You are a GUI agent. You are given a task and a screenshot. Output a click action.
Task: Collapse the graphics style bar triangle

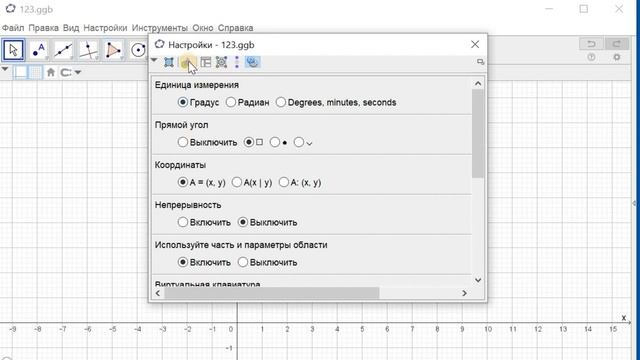[x=5, y=69]
